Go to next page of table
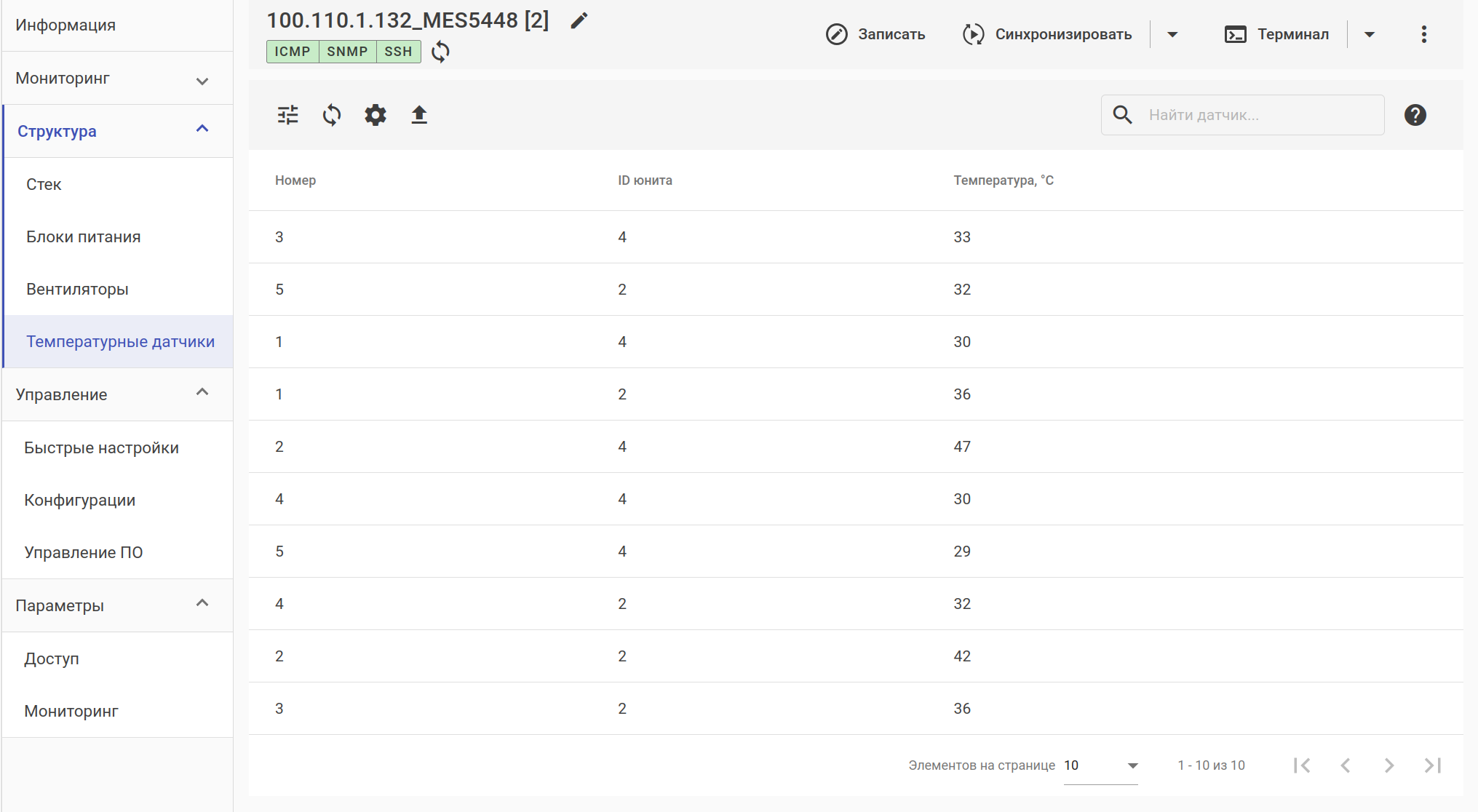Screen dimensions: 1478x812 point(1388,765)
